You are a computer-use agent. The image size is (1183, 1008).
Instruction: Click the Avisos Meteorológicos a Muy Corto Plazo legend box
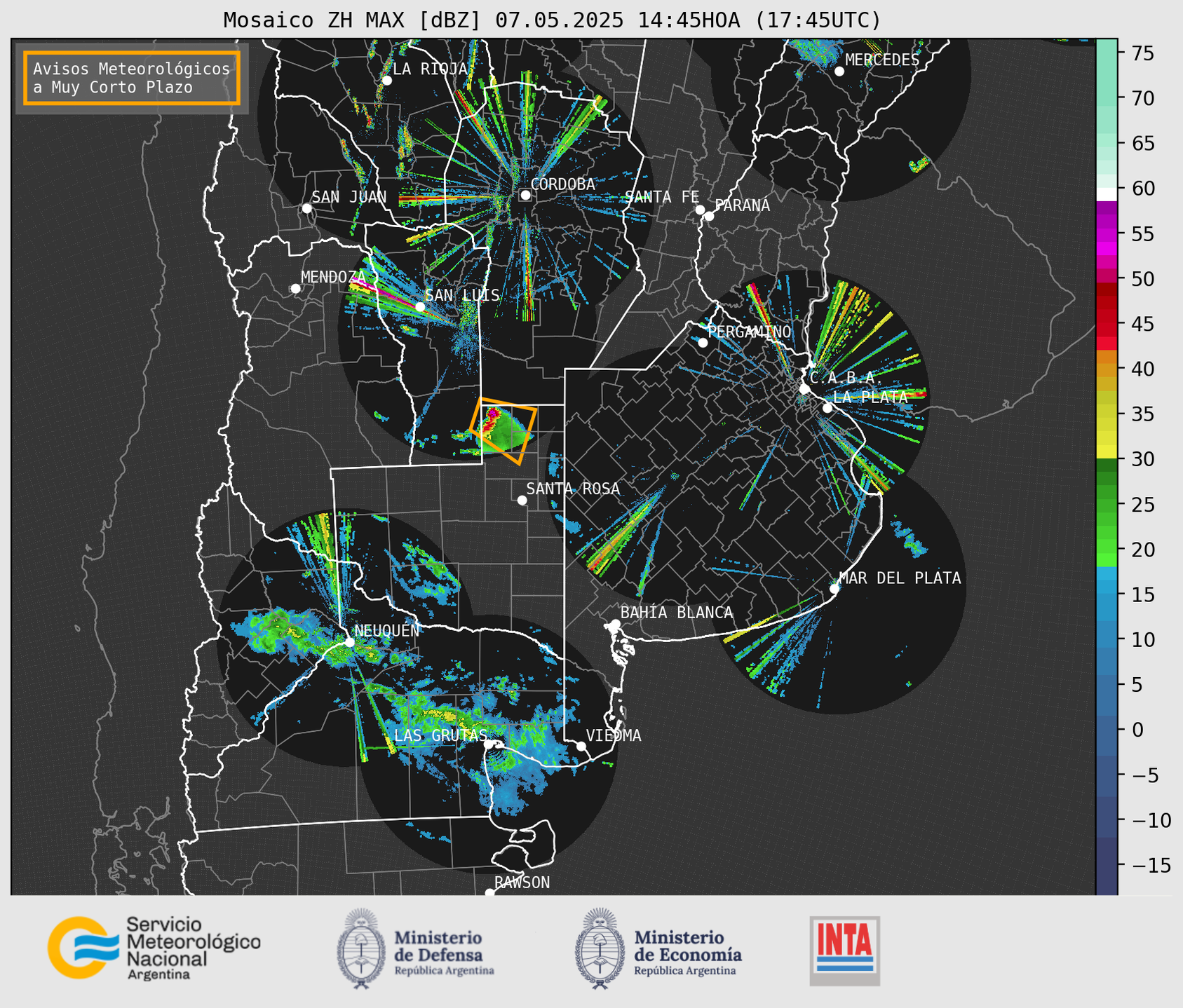tap(132, 78)
